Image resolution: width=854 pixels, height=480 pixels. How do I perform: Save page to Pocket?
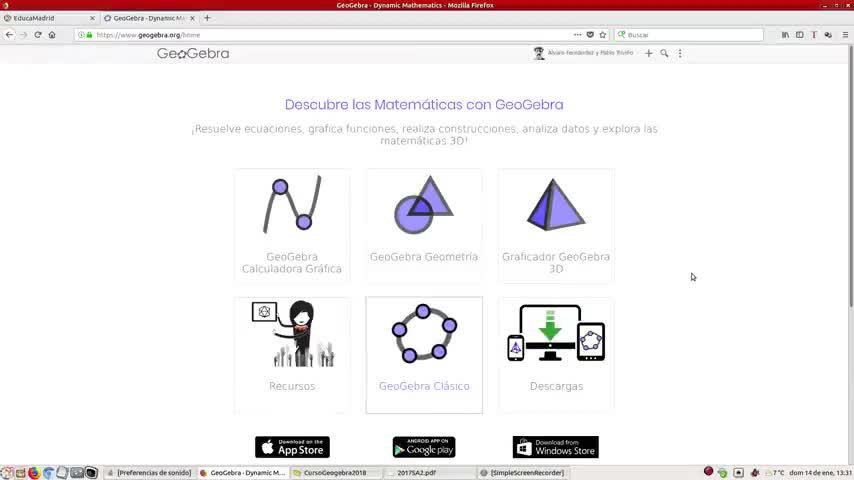[590, 34]
